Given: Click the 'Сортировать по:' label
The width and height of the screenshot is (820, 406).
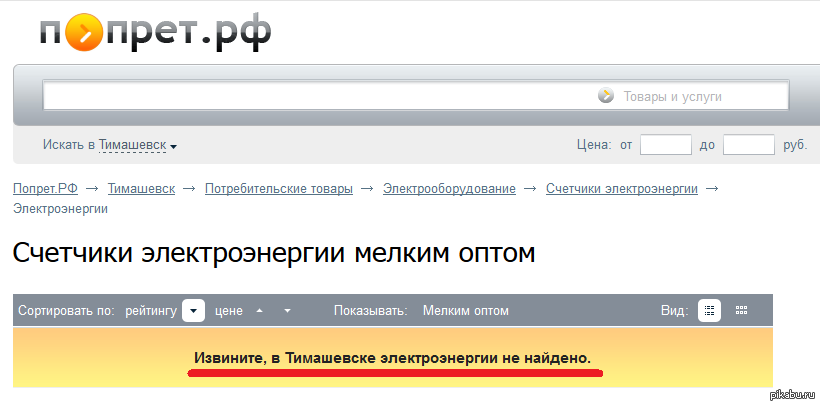Looking at the screenshot, I should [x=66, y=311].
